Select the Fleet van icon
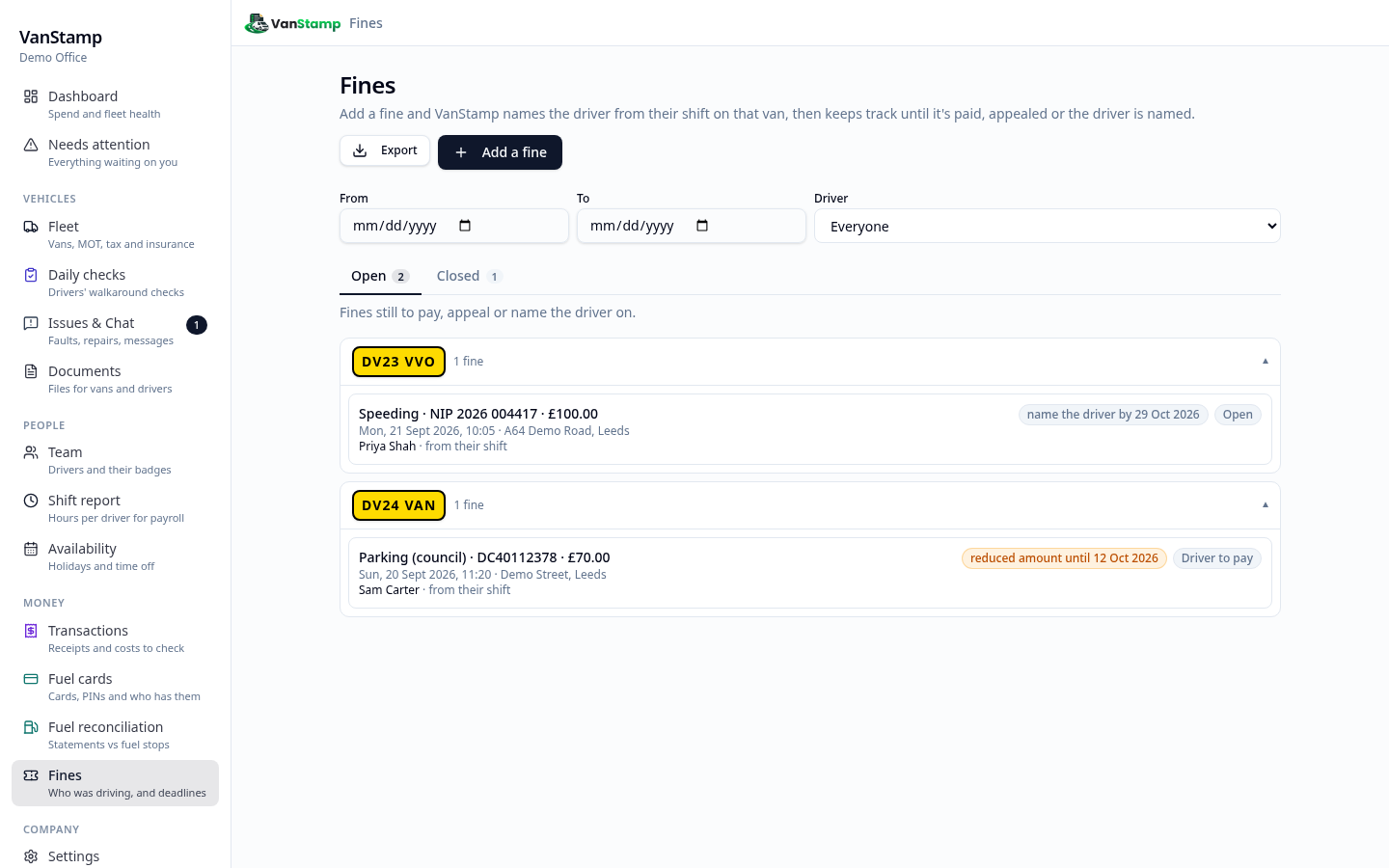Image resolution: width=1389 pixels, height=868 pixels. click(31, 227)
